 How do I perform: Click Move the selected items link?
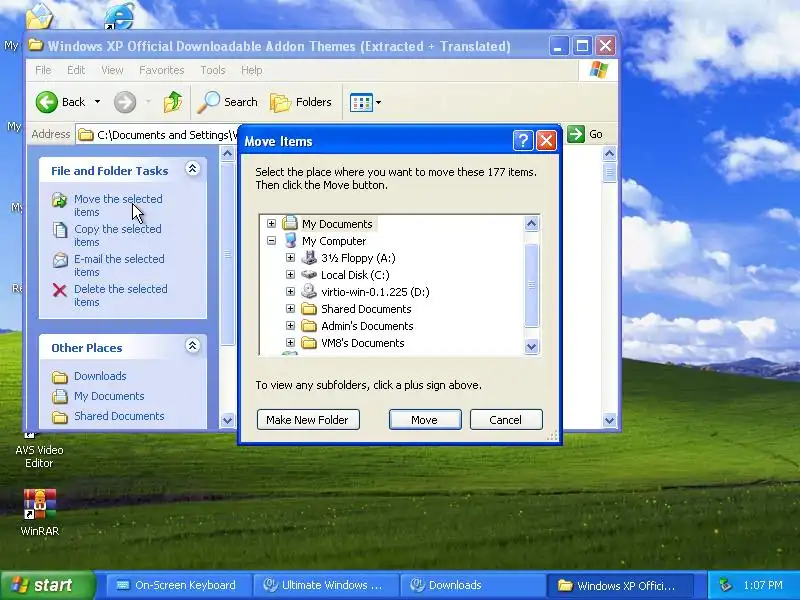click(x=118, y=205)
